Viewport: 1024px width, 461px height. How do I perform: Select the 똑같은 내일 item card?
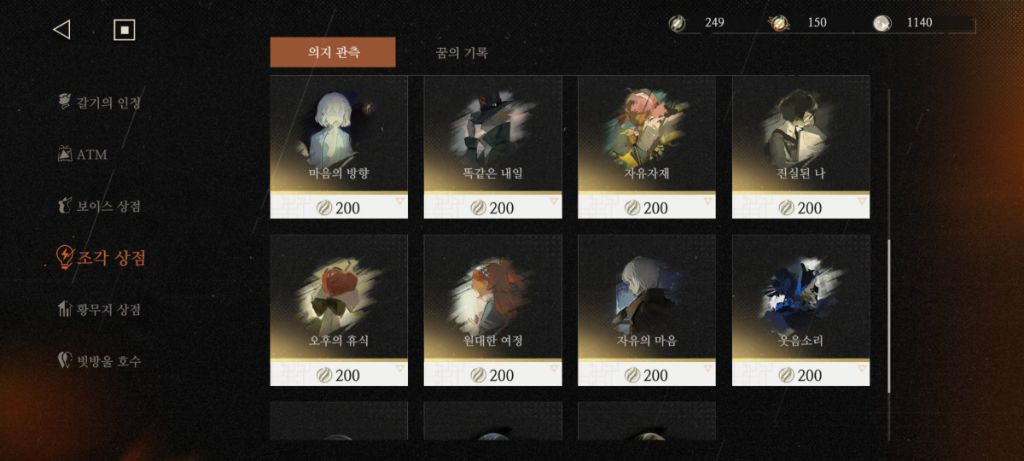click(x=493, y=147)
